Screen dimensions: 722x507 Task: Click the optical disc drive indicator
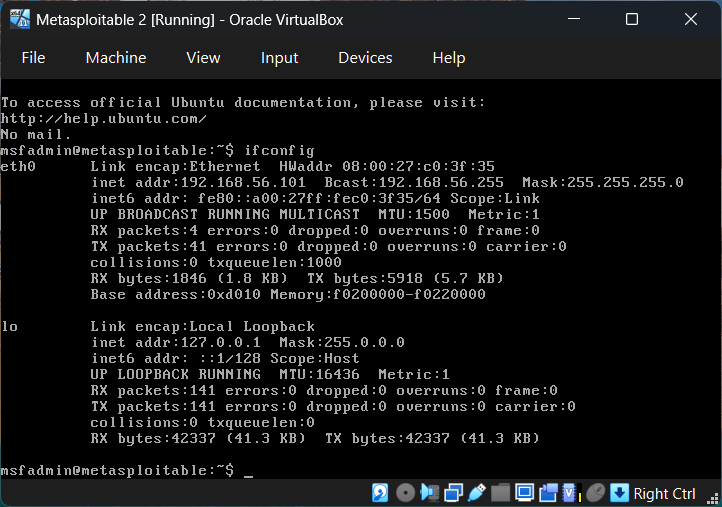coord(405,493)
